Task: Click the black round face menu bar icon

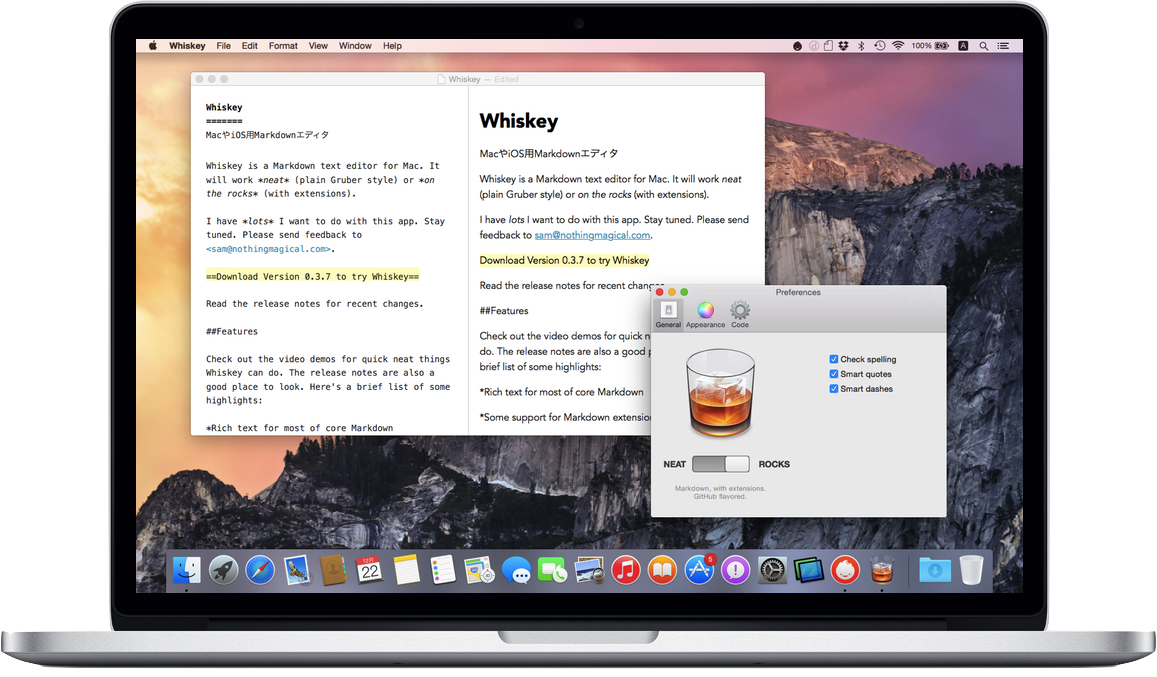Action: coord(797,46)
